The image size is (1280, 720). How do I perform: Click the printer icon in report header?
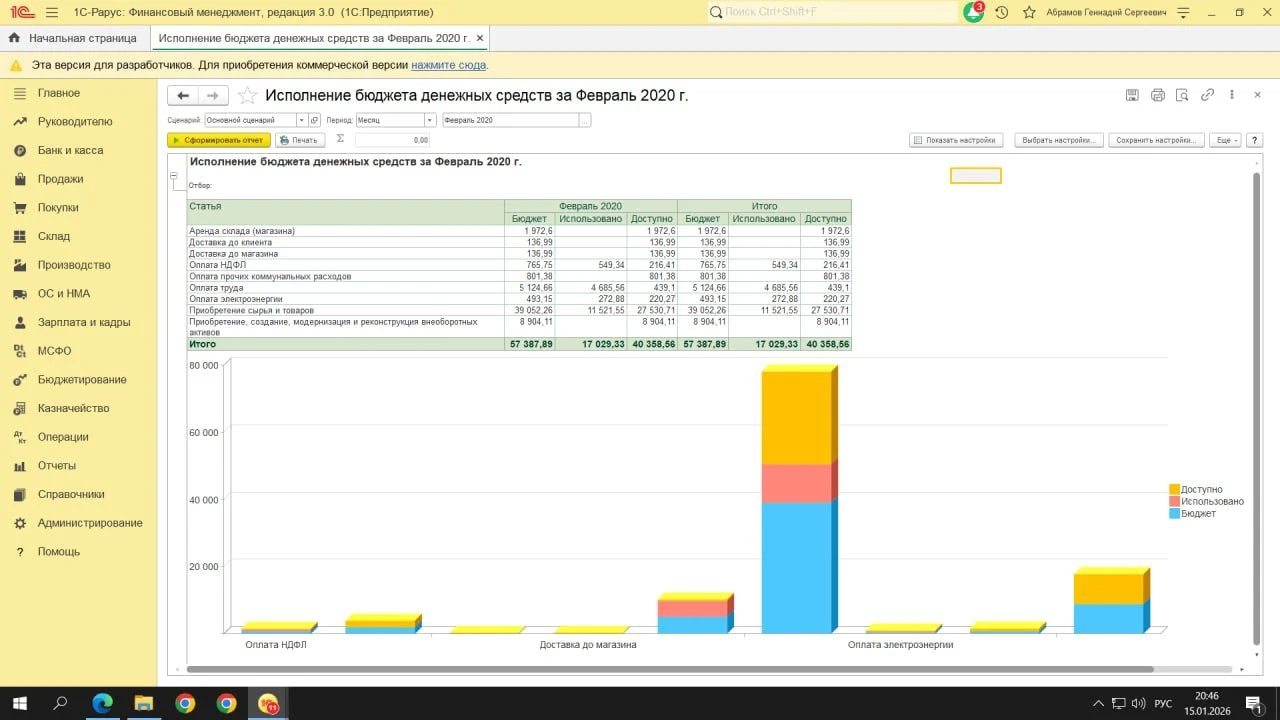(x=1157, y=95)
